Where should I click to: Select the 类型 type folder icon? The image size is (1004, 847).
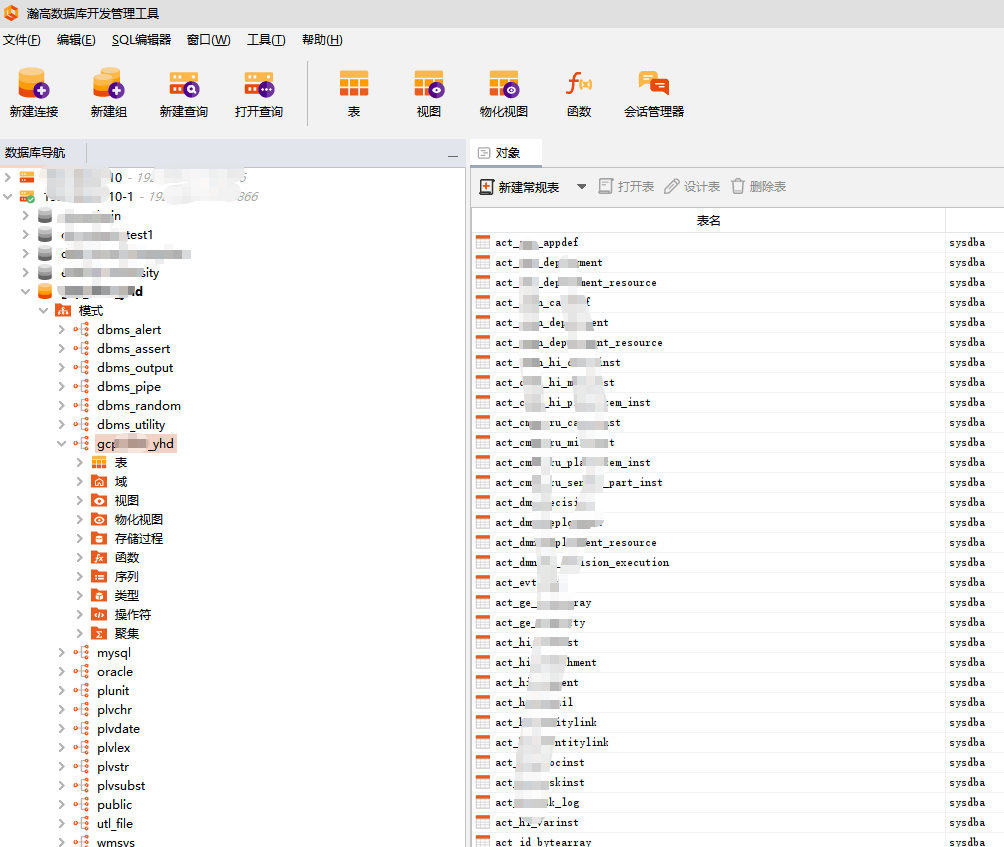pyautogui.click(x=99, y=595)
